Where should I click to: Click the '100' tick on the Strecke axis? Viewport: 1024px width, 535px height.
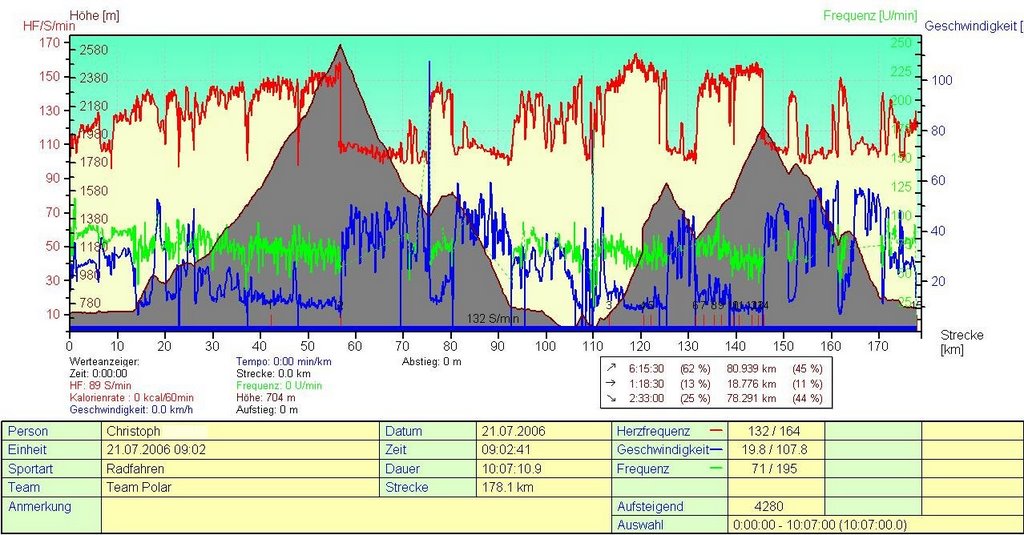(x=545, y=346)
